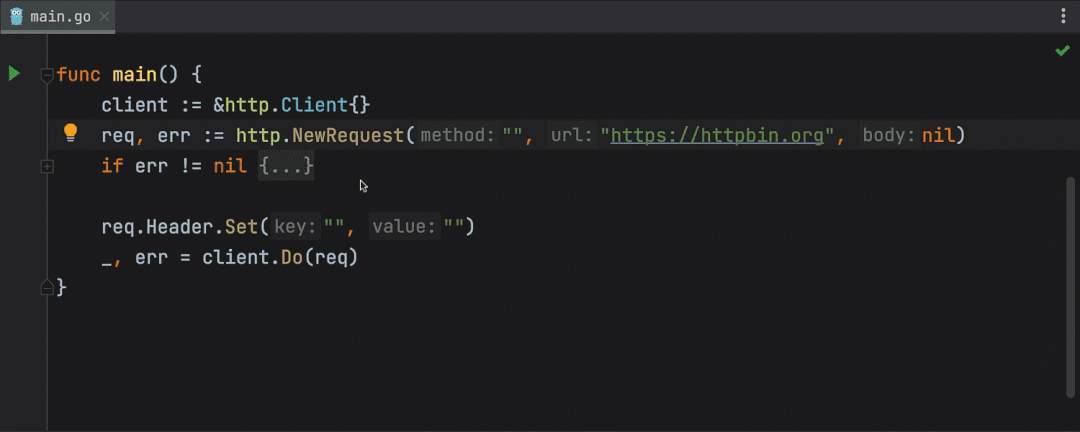The width and height of the screenshot is (1080, 432).
Task: Close the main.go tab
Action: (104, 17)
